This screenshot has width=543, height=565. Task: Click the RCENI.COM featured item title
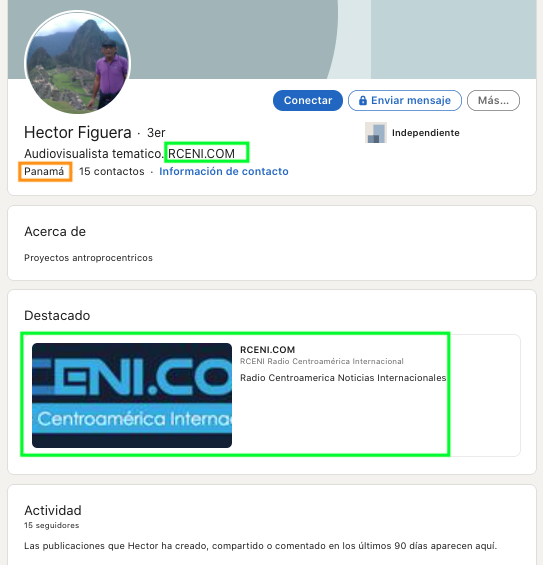(x=267, y=350)
